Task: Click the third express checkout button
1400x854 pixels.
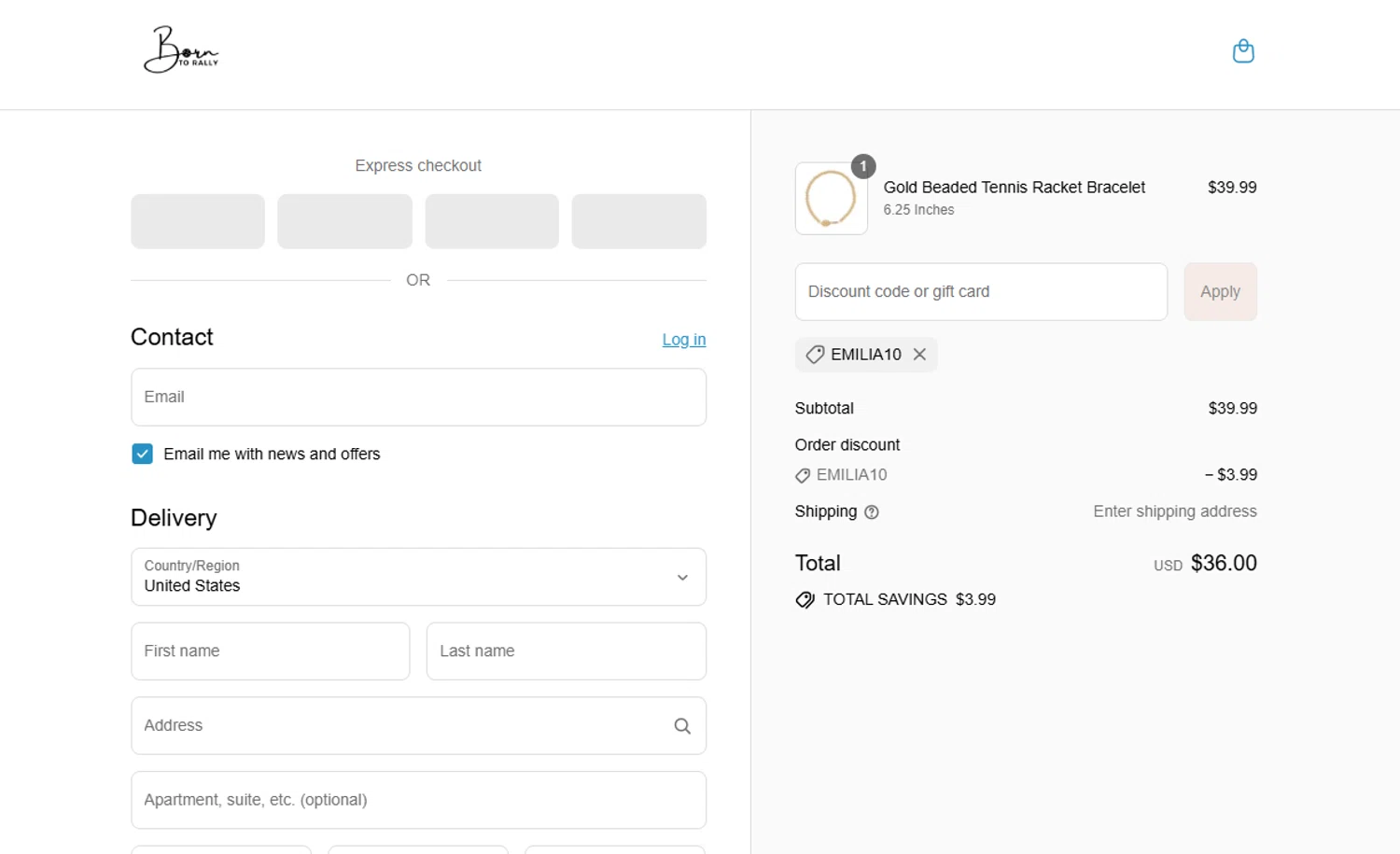Action: click(x=492, y=221)
